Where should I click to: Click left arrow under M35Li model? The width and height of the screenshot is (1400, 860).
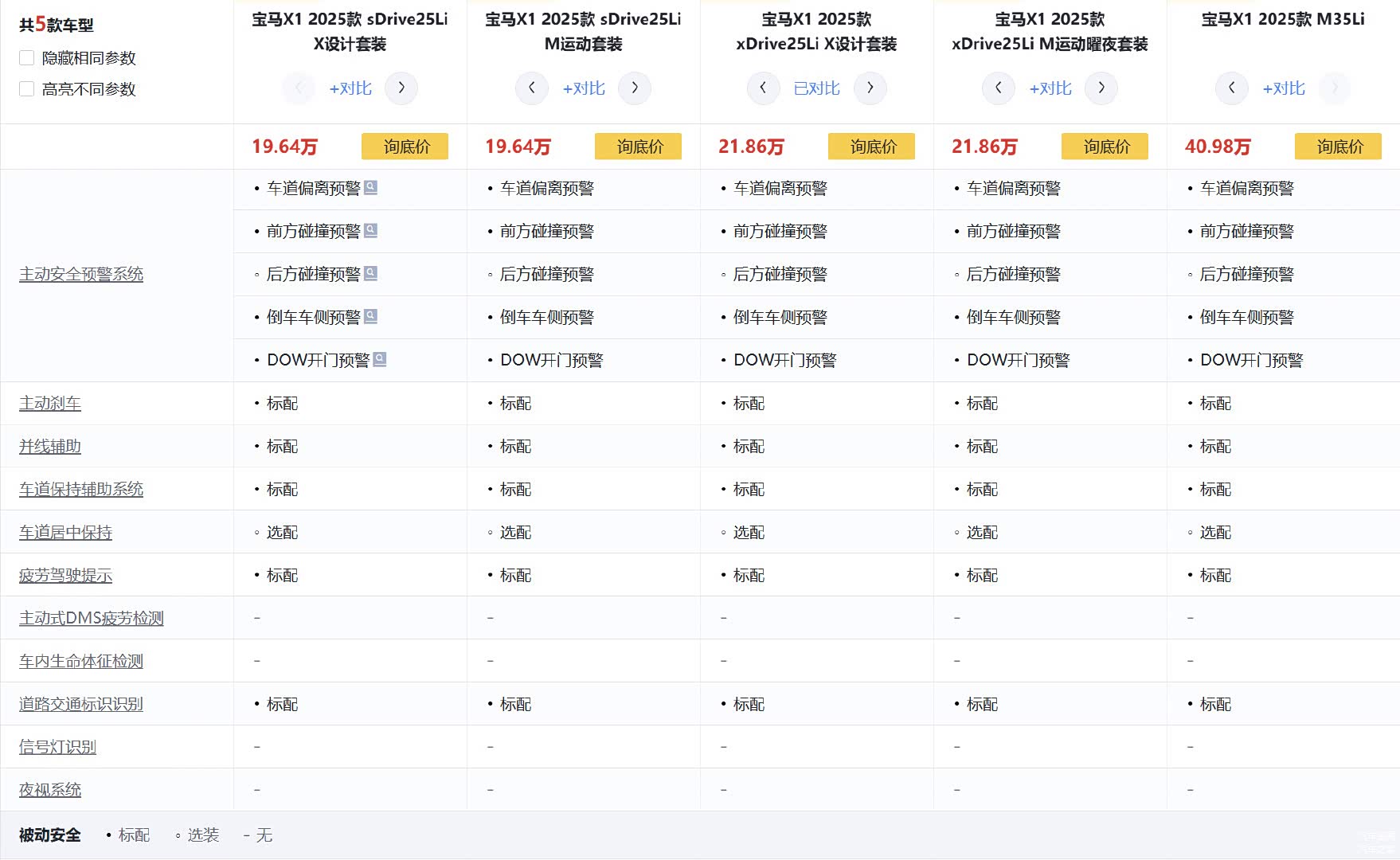pyautogui.click(x=1231, y=88)
